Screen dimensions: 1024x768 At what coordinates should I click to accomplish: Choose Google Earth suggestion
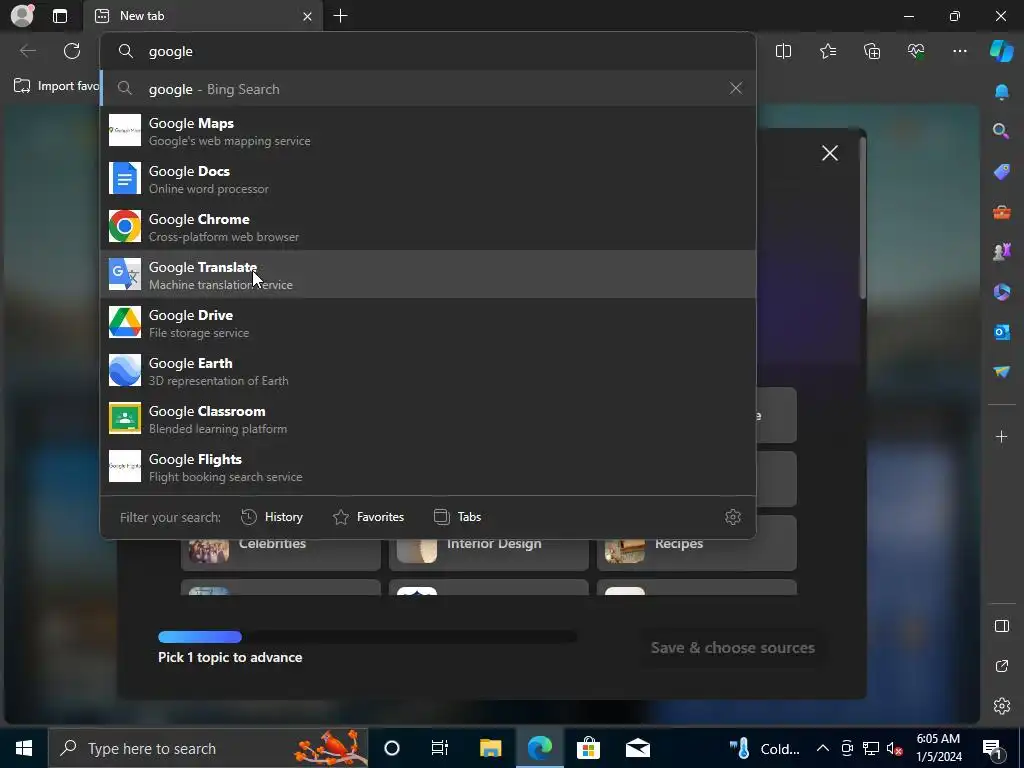[x=428, y=370]
